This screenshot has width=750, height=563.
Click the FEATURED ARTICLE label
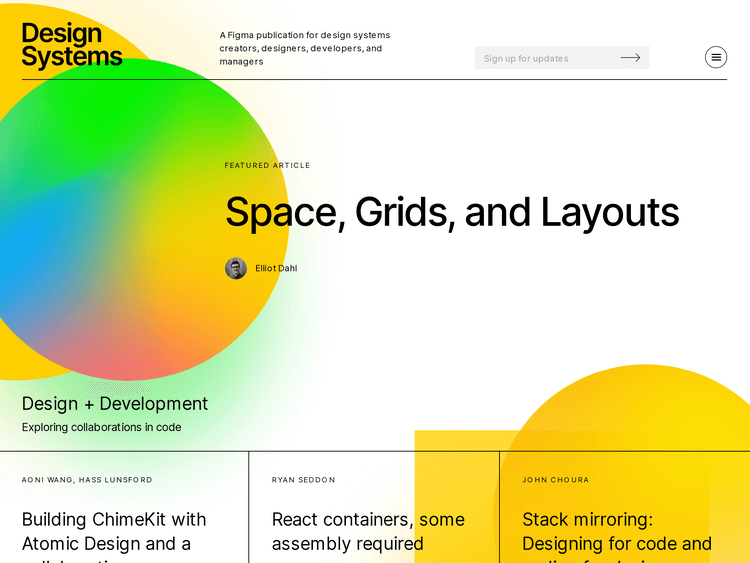[x=267, y=166]
